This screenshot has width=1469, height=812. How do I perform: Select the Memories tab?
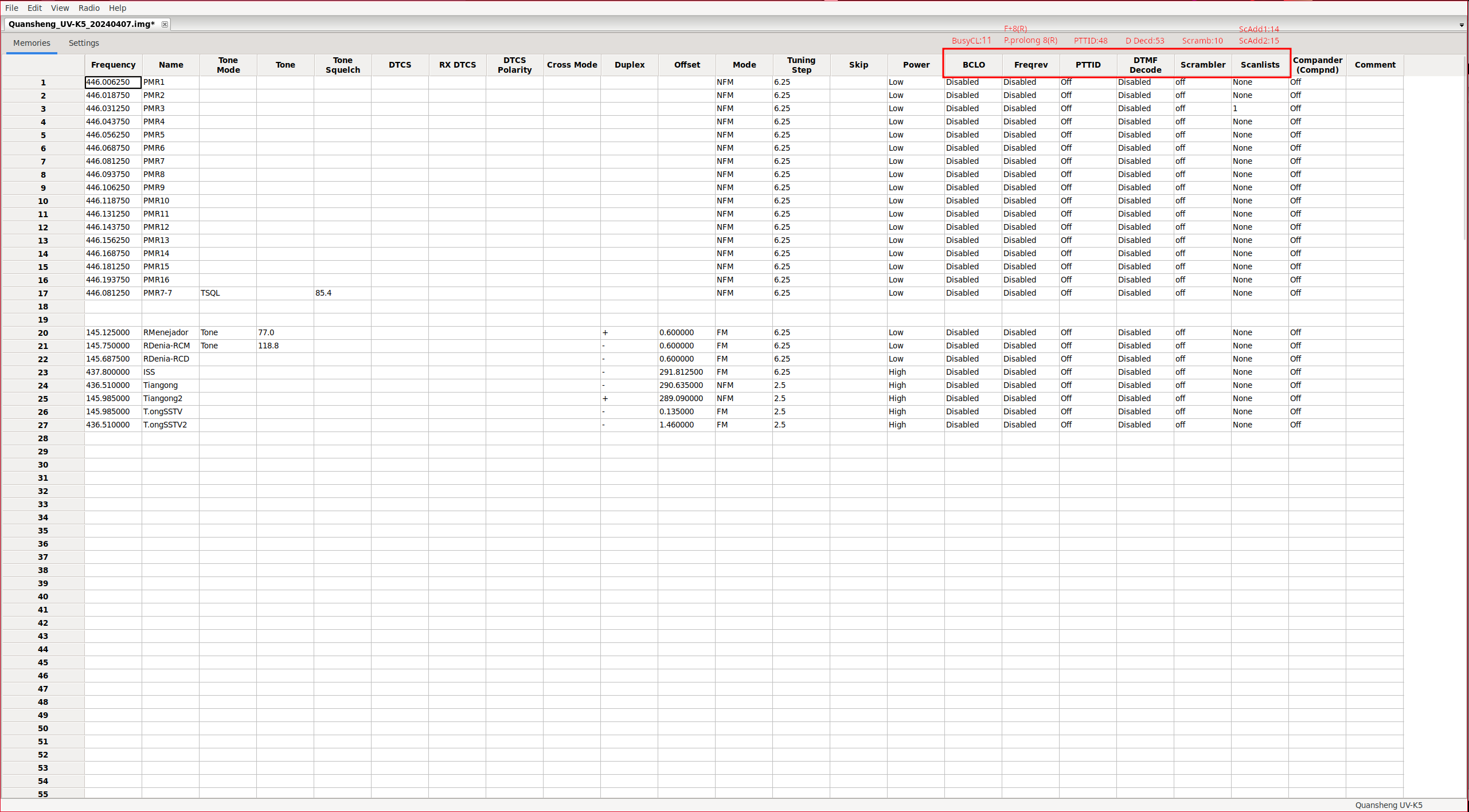[x=32, y=43]
